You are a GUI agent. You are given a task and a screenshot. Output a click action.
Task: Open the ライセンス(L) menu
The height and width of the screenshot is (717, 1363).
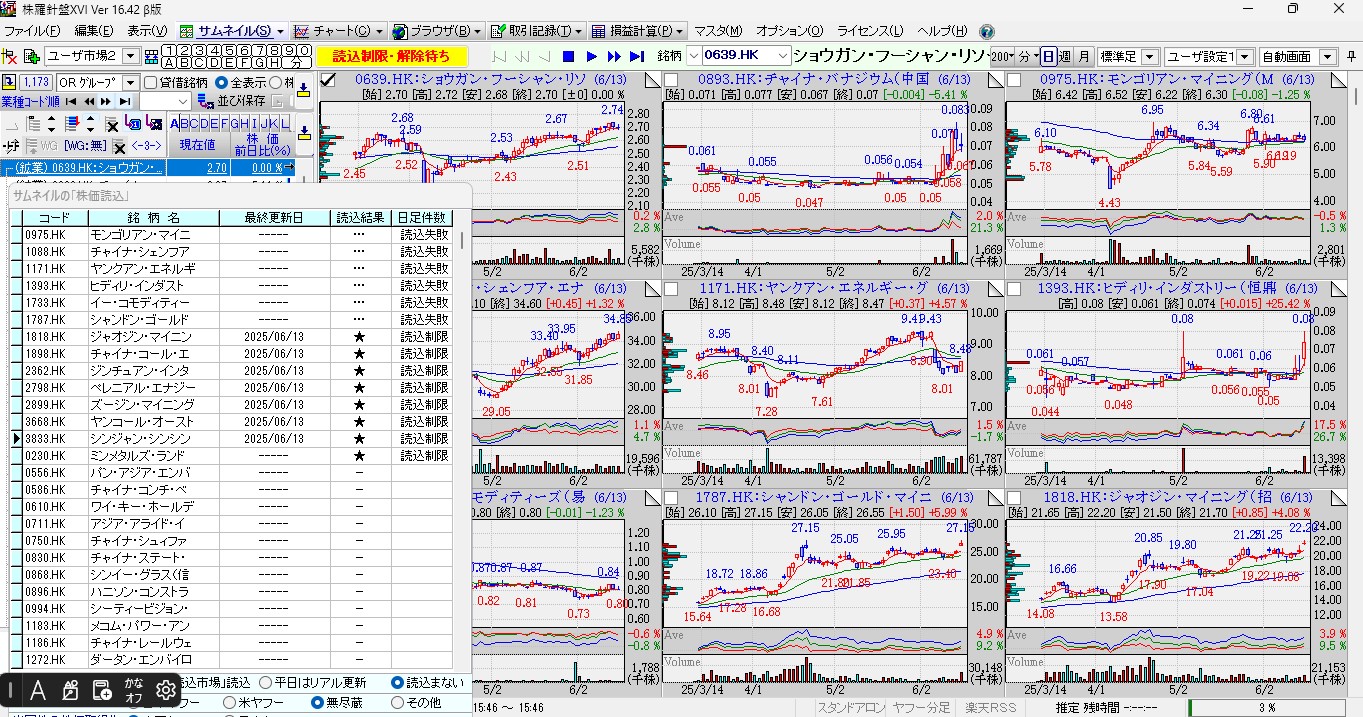pyautogui.click(x=870, y=32)
